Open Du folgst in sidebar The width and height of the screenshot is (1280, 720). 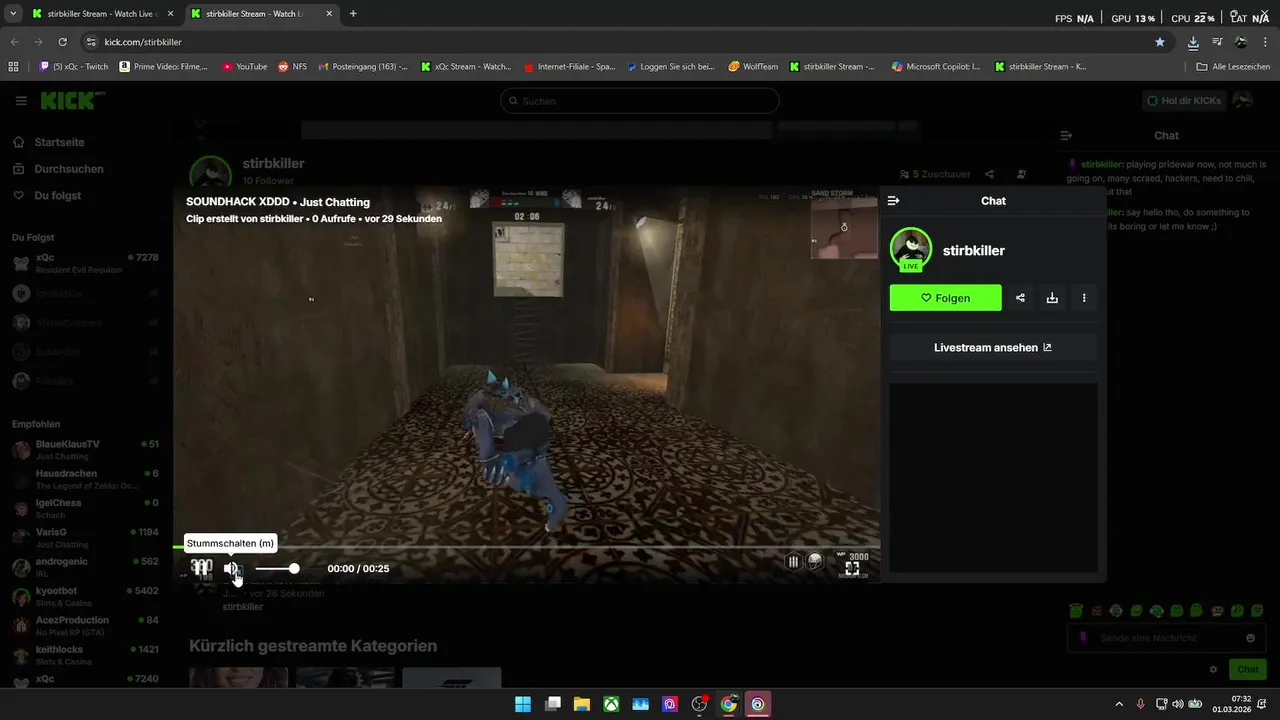click(x=58, y=196)
